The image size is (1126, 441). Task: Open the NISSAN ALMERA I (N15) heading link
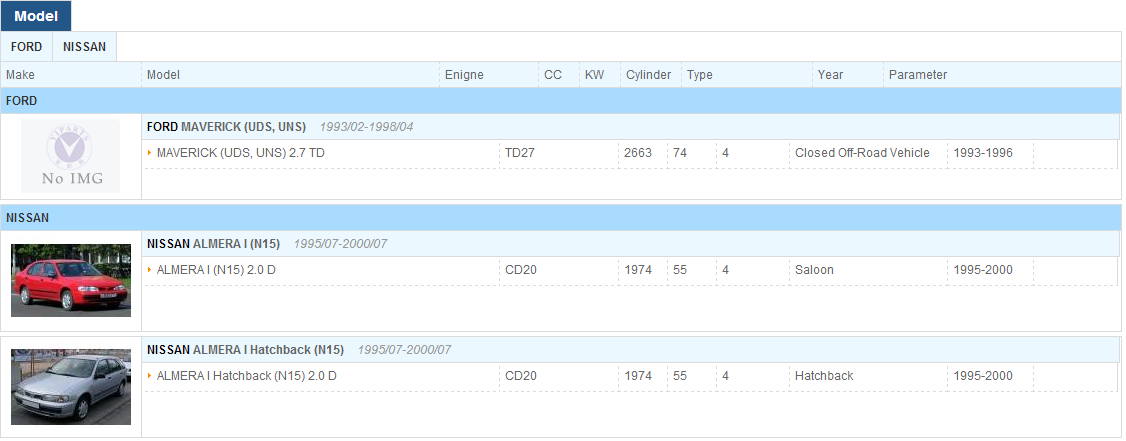[213, 243]
